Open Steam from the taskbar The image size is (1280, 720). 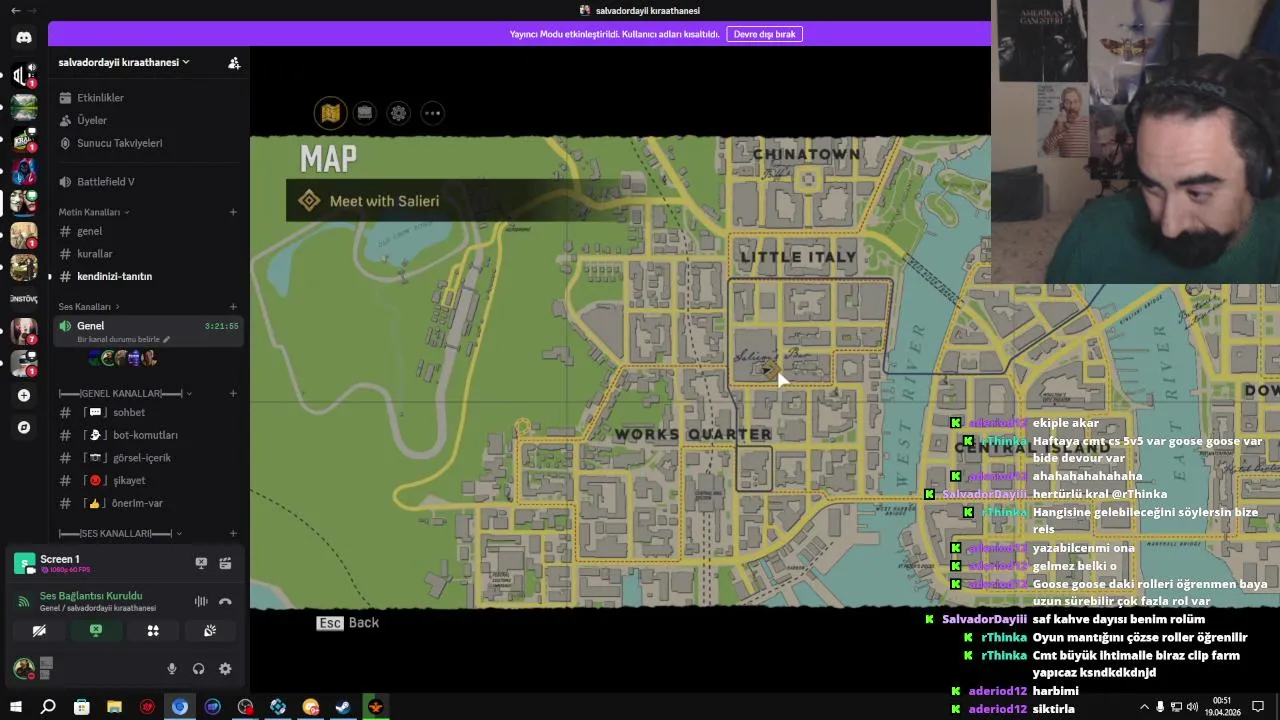tap(343, 707)
